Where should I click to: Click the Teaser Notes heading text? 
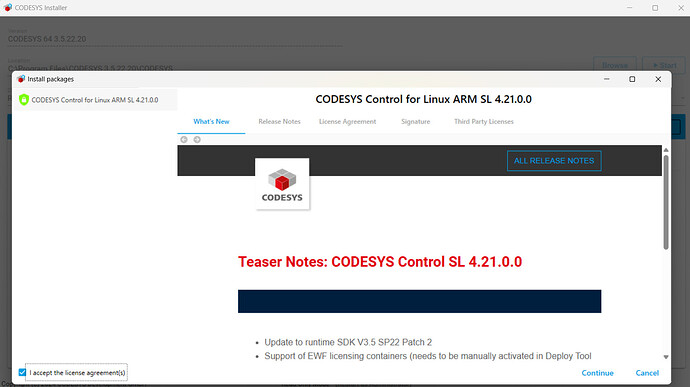(x=380, y=262)
